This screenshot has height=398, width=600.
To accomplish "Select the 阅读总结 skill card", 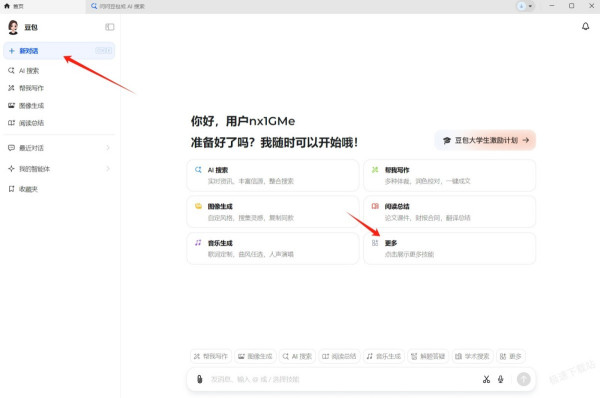I will click(x=450, y=212).
